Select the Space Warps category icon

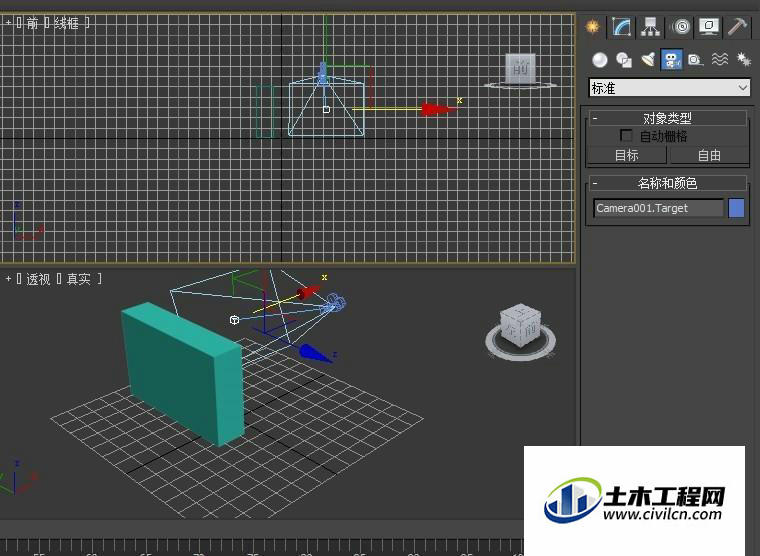click(720, 60)
